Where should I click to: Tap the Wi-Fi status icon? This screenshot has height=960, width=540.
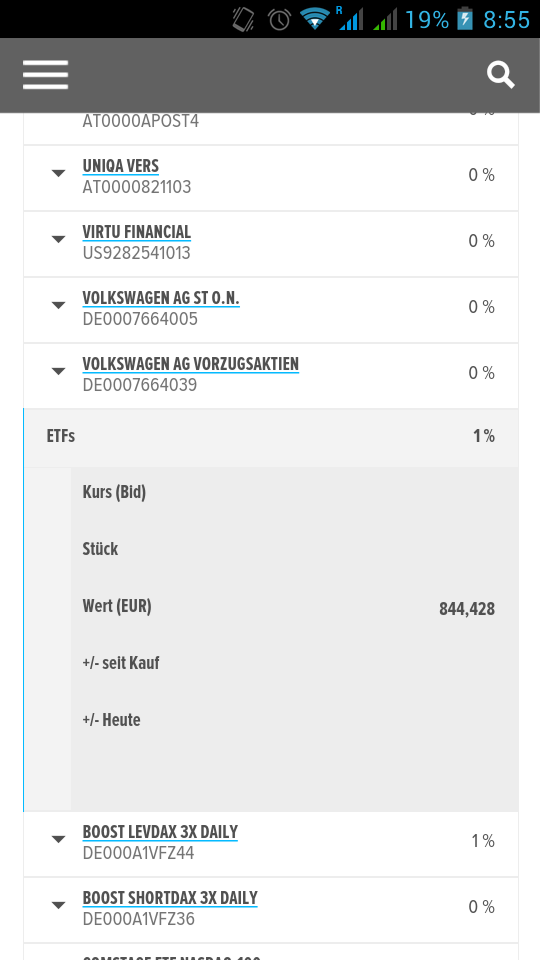pos(315,19)
